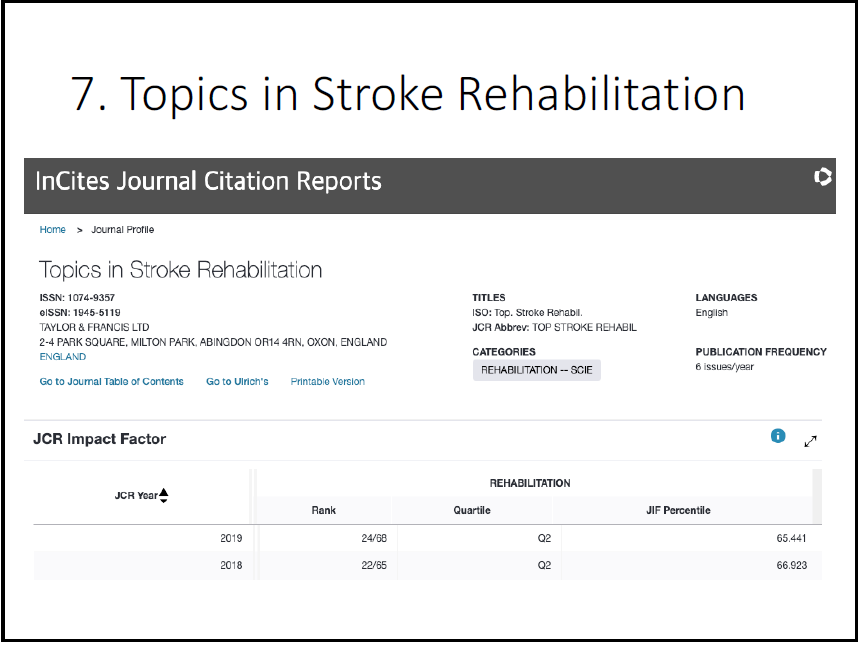The width and height of the screenshot is (861, 645).
Task: Follow the Go to Ulrich's link
Action: coord(237,381)
